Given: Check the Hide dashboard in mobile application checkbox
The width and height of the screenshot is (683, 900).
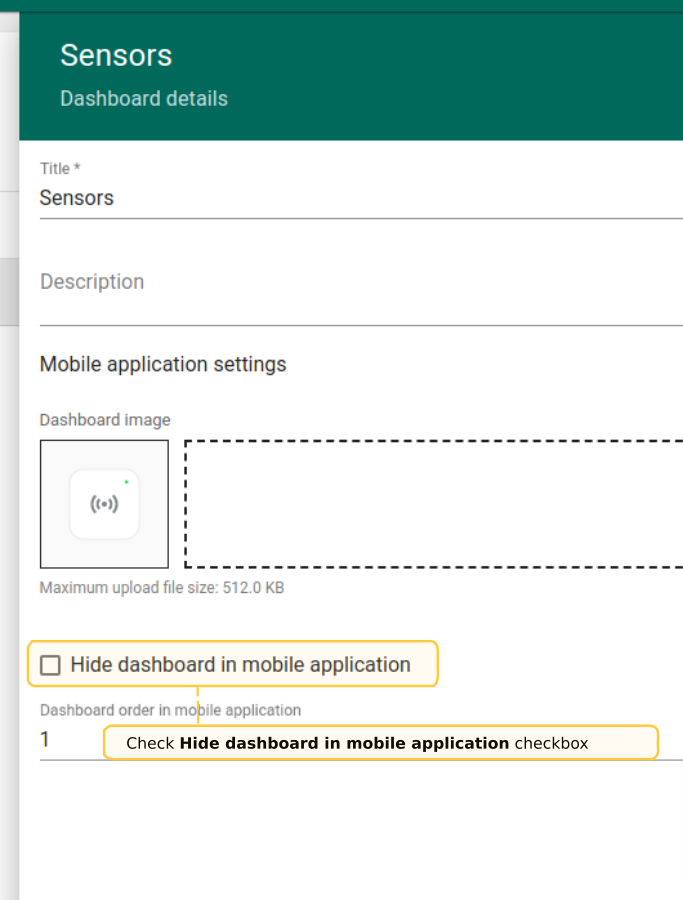Looking at the screenshot, I should [x=50, y=665].
